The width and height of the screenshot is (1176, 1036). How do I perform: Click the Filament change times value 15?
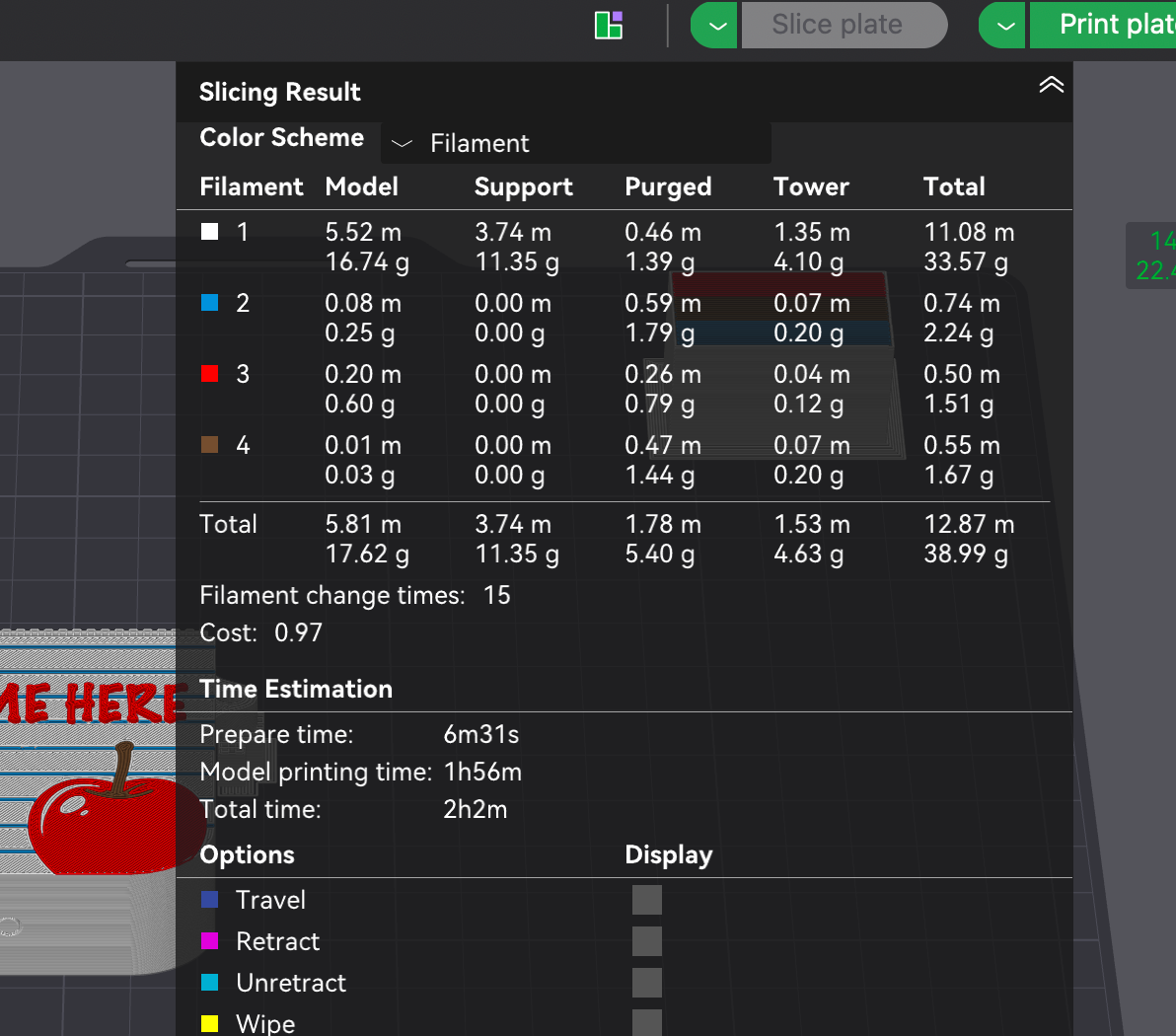pos(496,595)
